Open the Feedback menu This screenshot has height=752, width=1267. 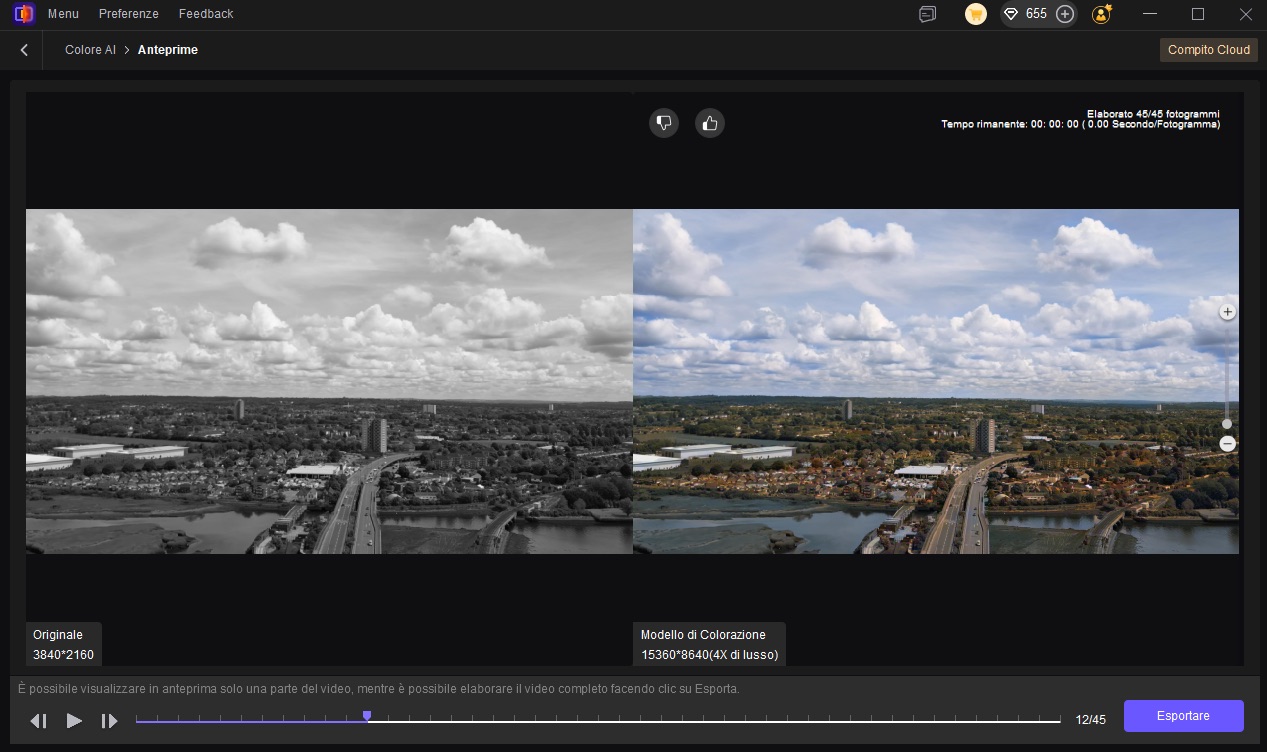206,14
